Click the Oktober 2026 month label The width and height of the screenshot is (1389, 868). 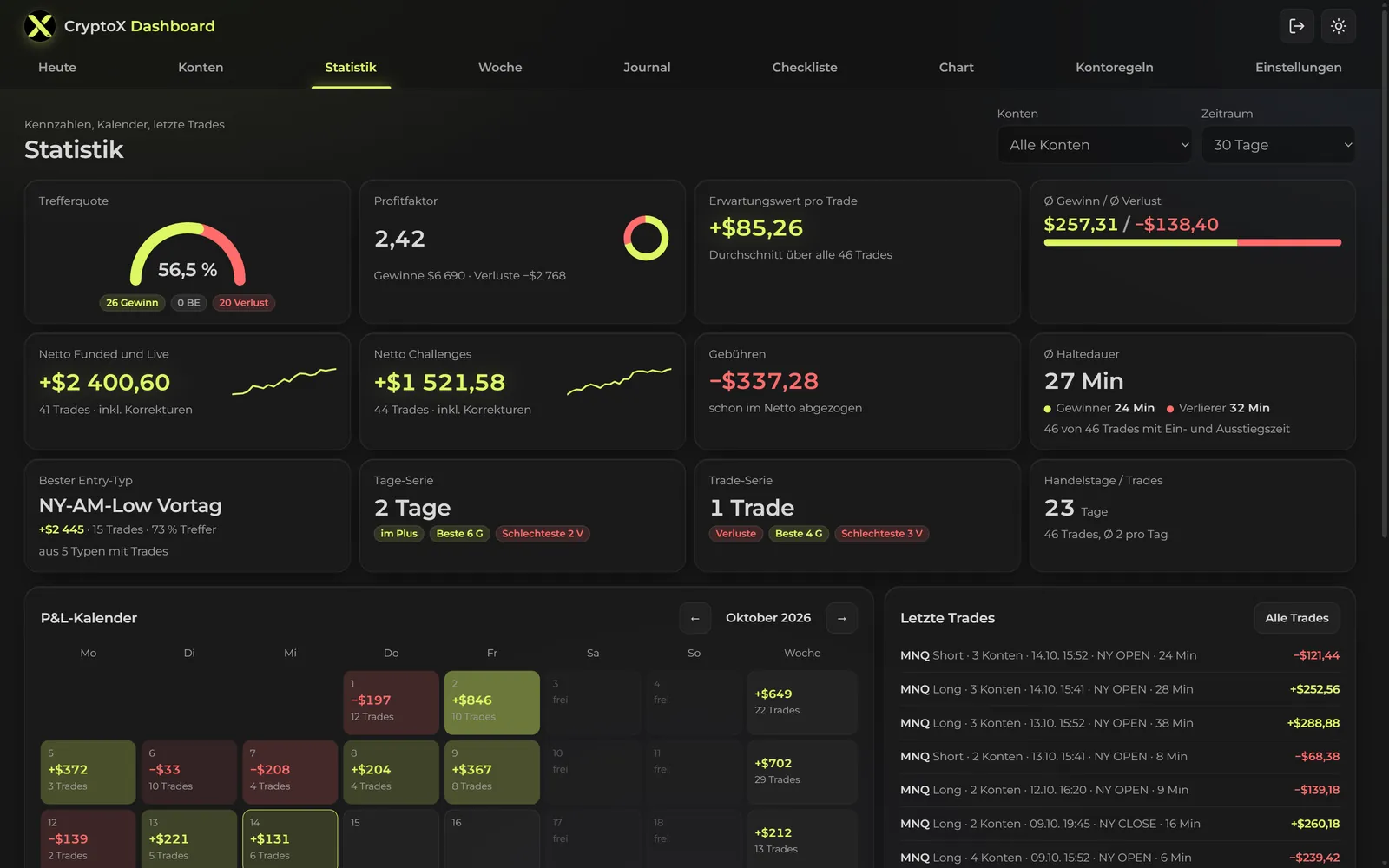(768, 618)
